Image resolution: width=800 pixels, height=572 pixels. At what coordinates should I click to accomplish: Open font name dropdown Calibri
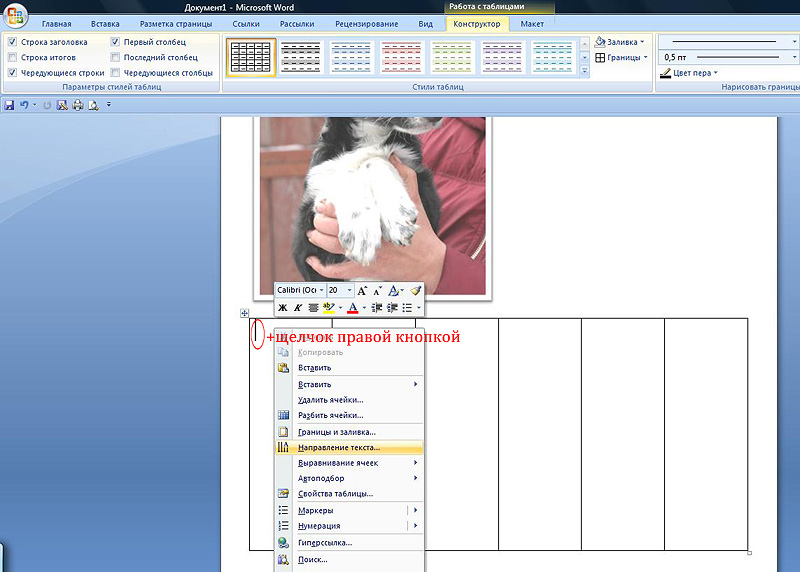321,290
